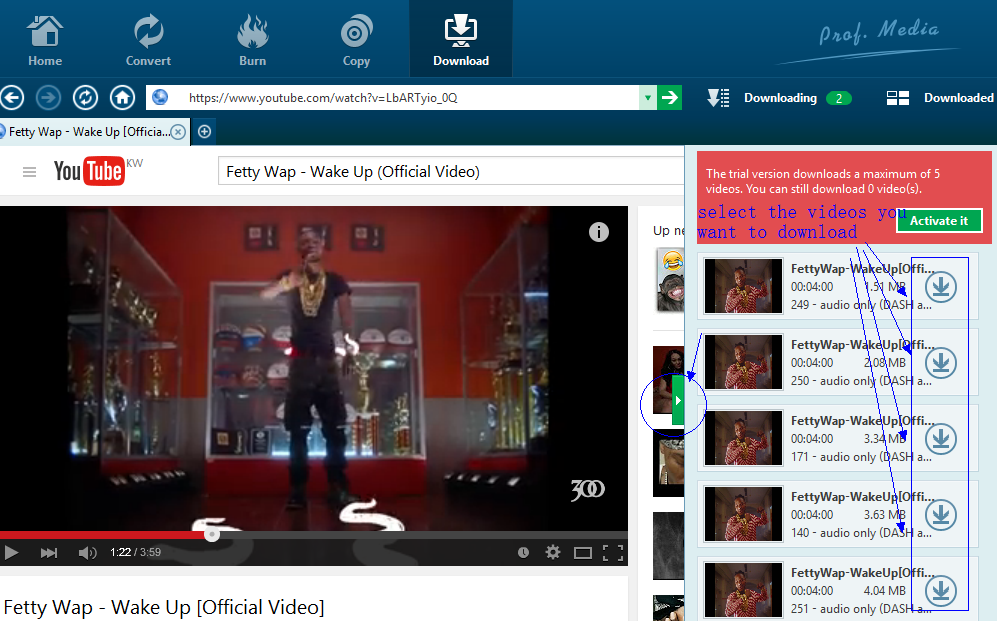Add a new browser tab

204,132
